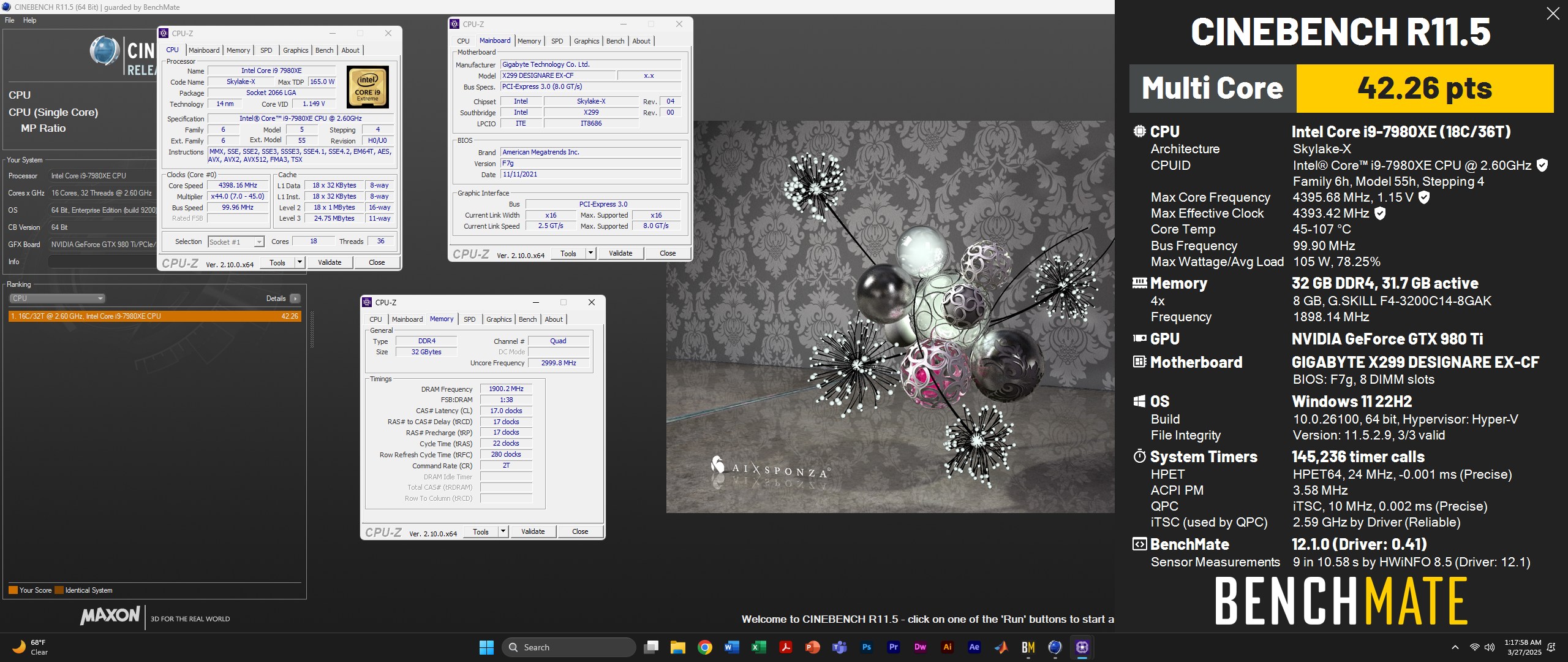The height and width of the screenshot is (662, 1568).
Task: Open PowerPoint from taskbar
Action: tap(812, 647)
